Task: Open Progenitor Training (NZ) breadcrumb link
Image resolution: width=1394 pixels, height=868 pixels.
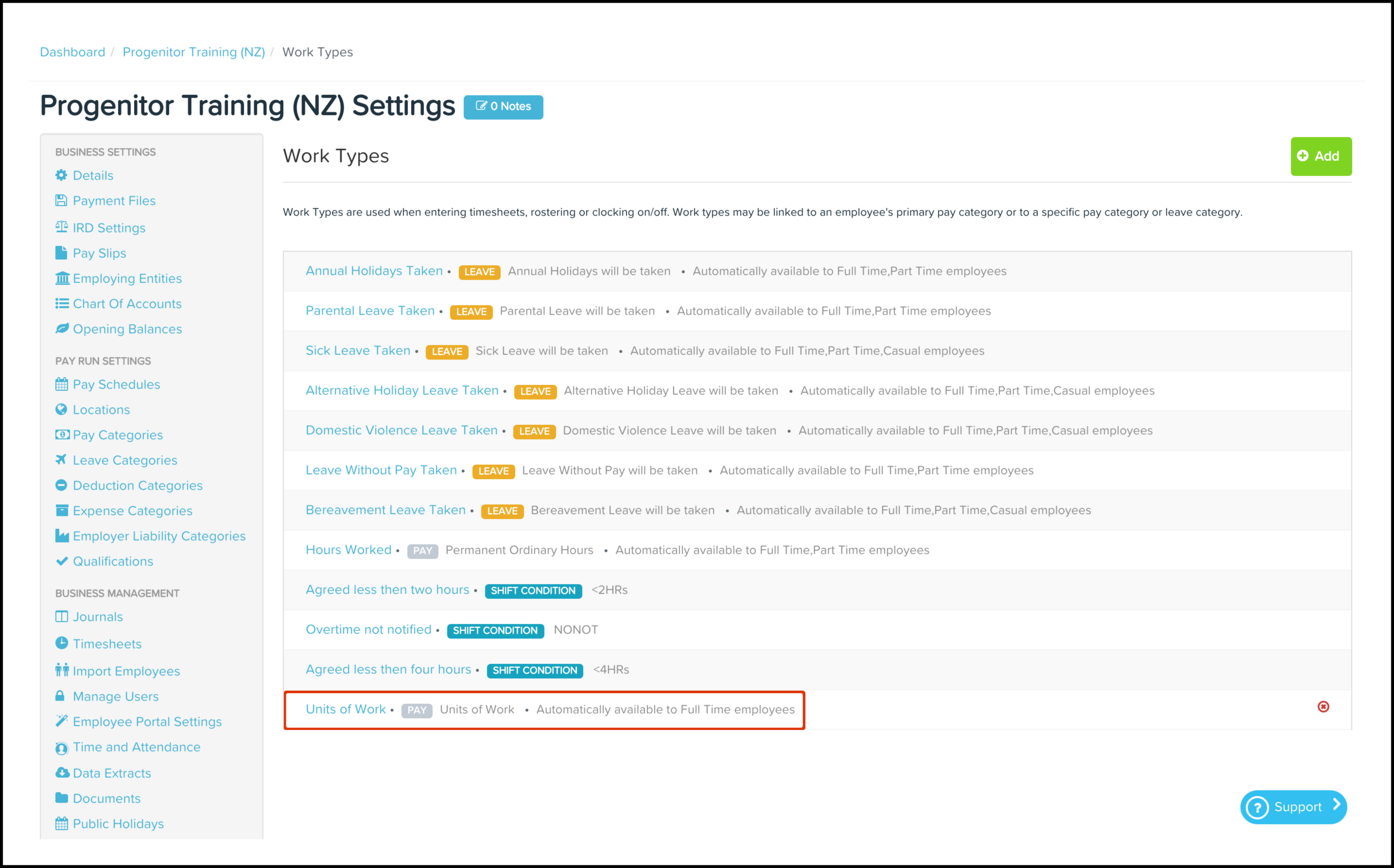Action: coord(193,52)
